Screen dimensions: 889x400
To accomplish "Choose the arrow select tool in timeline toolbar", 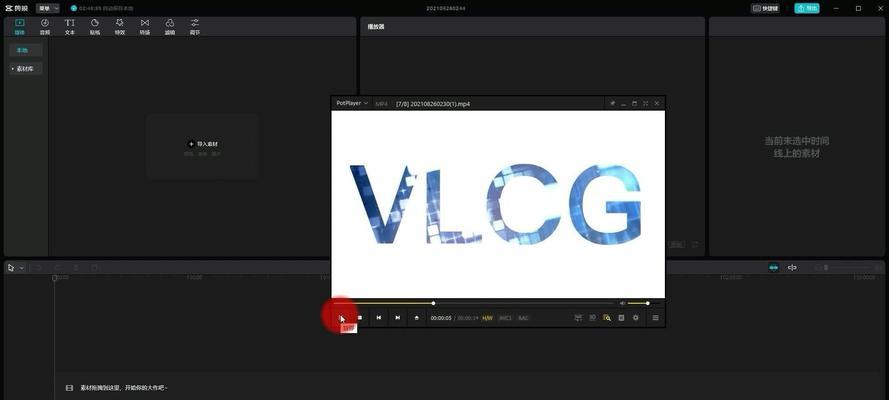I will 11,268.
